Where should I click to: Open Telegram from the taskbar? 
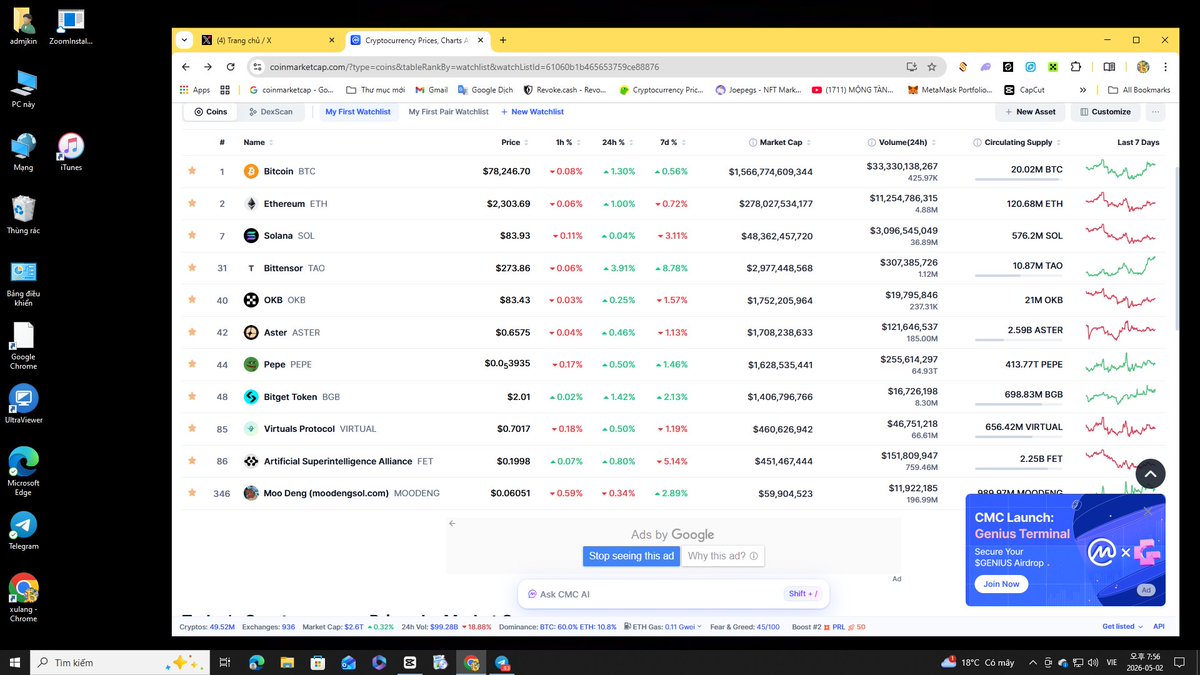(503, 662)
